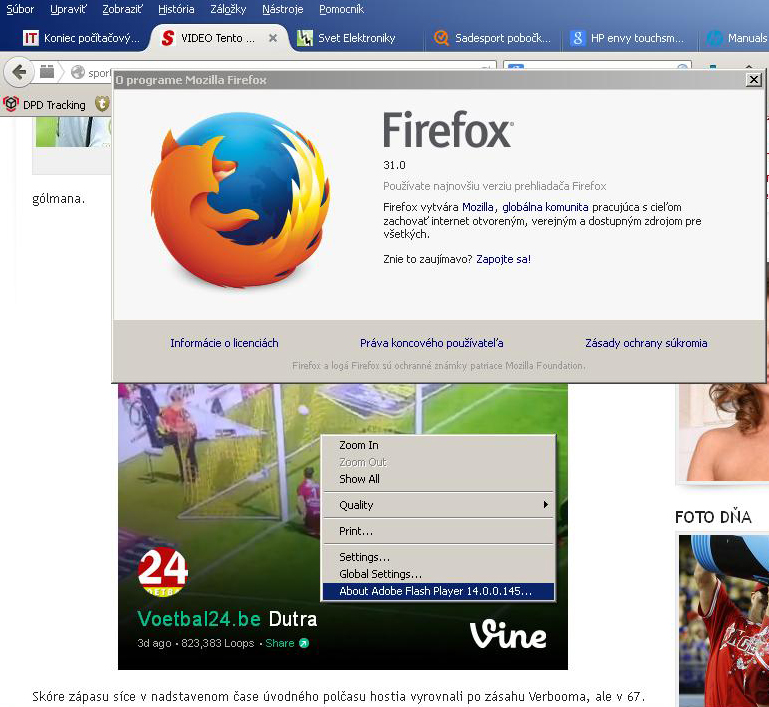Select Show All in Flash context menu

(438, 479)
